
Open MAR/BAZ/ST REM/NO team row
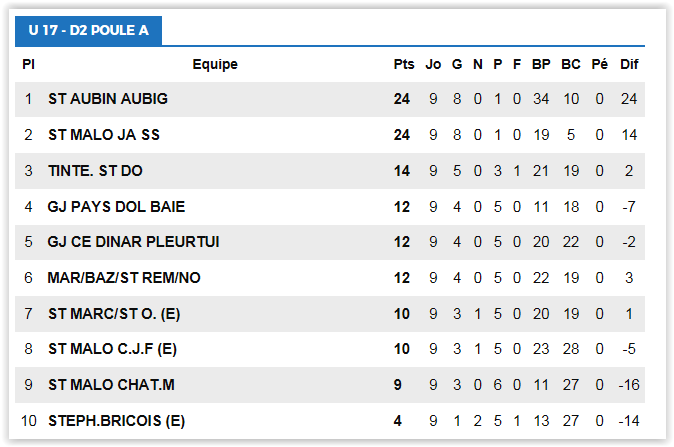124,278
